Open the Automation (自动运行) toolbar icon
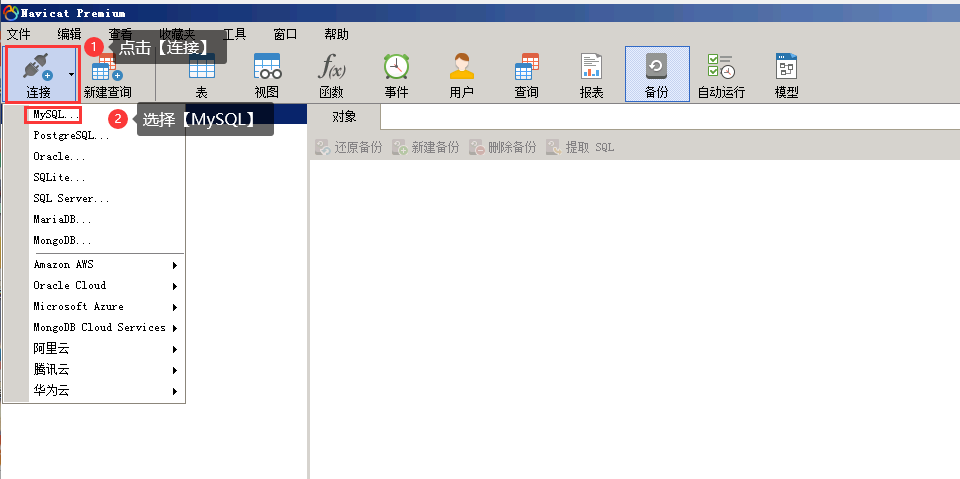Image resolution: width=960 pixels, height=479 pixels. [721, 66]
